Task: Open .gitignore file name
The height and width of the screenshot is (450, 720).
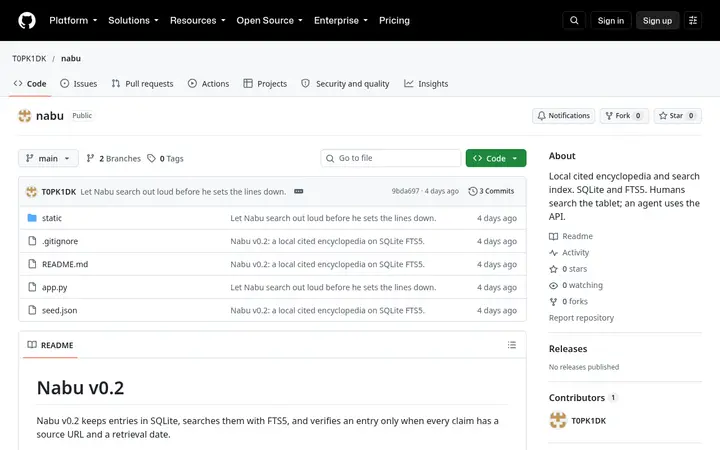Action: pyautogui.click(x=60, y=241)
